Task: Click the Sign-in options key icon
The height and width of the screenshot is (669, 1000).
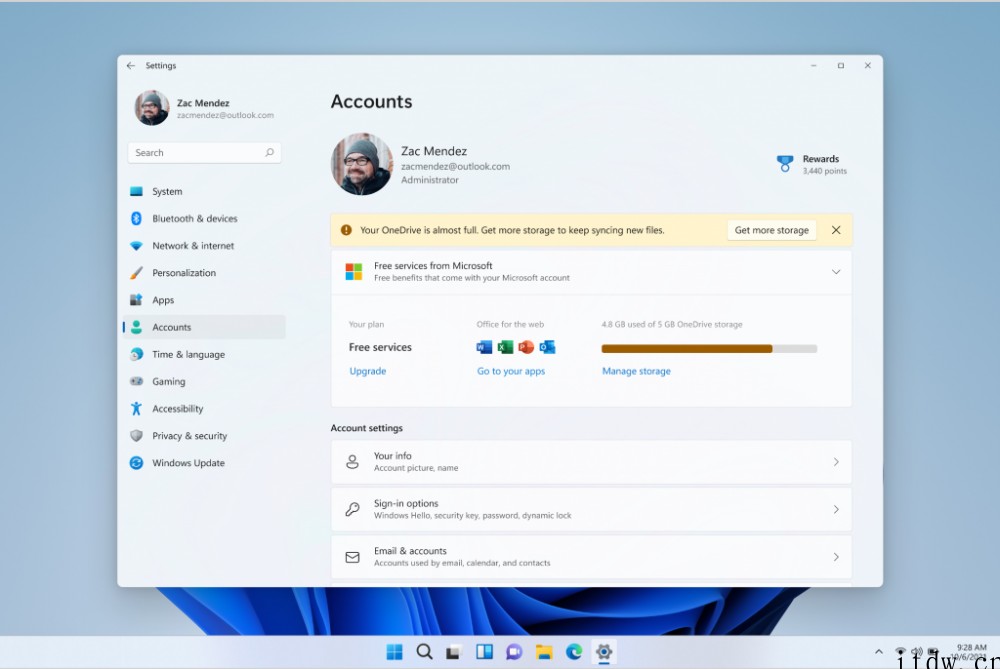Action: click(352, 510)
